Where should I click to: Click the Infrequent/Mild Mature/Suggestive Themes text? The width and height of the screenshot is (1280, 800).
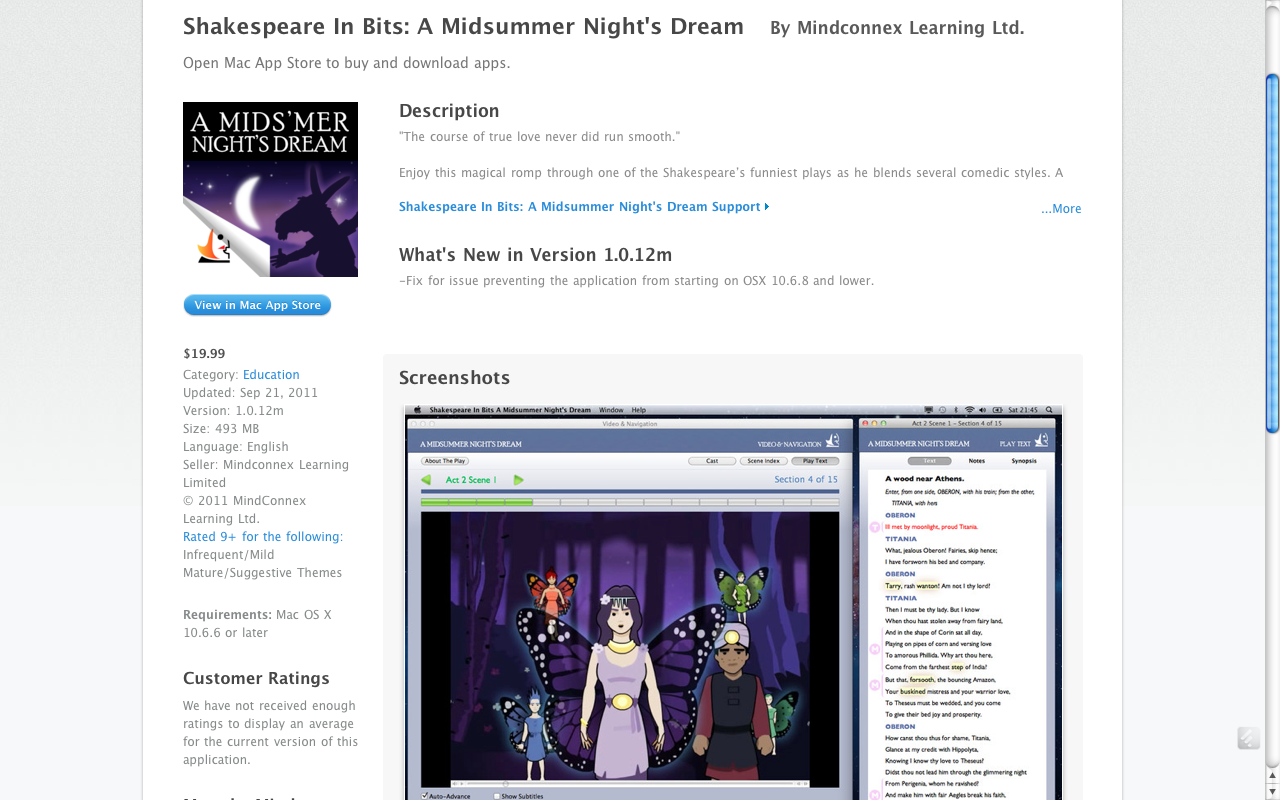(263, 564)
